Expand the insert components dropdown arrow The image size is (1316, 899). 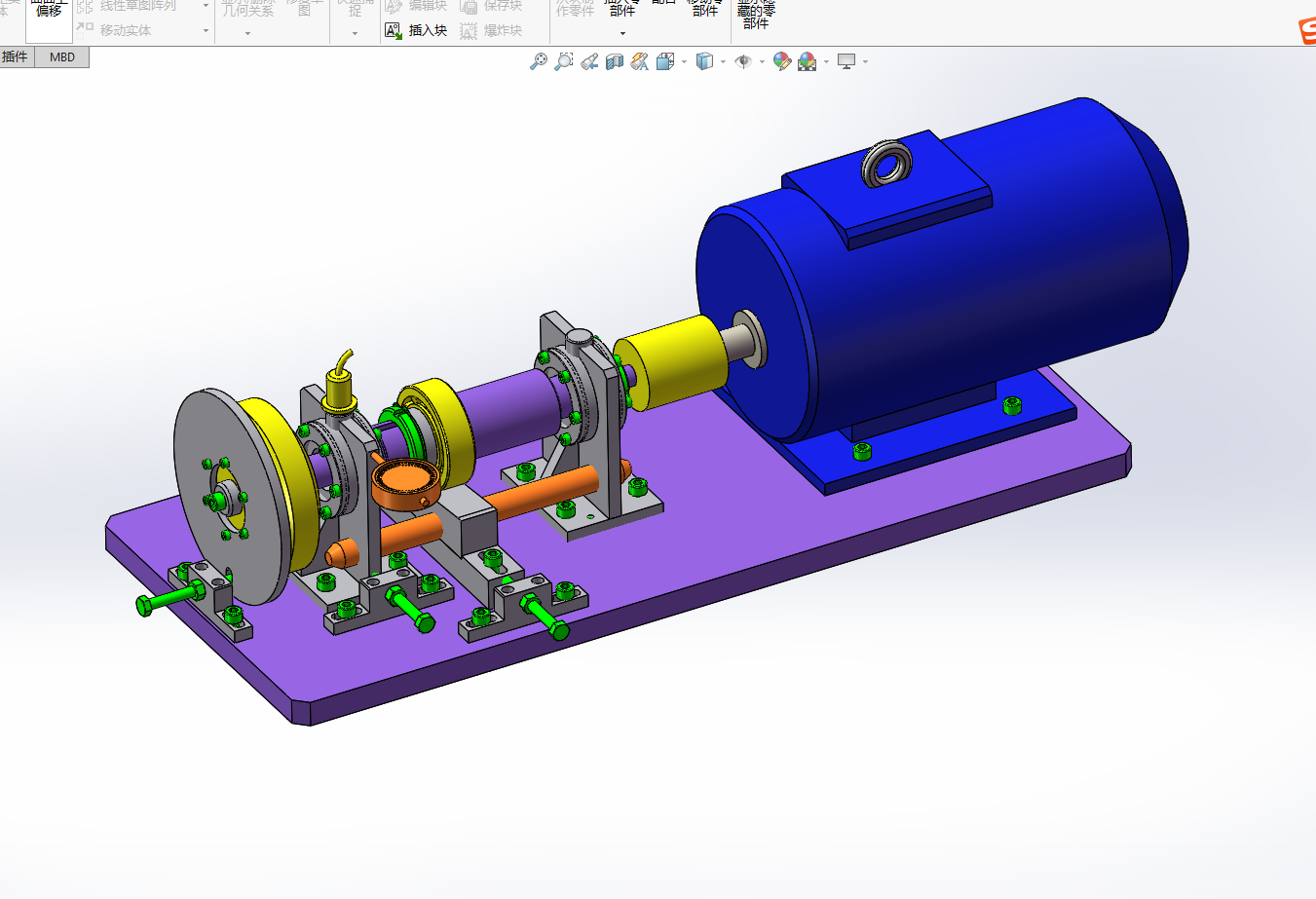[x=623, y=33]
